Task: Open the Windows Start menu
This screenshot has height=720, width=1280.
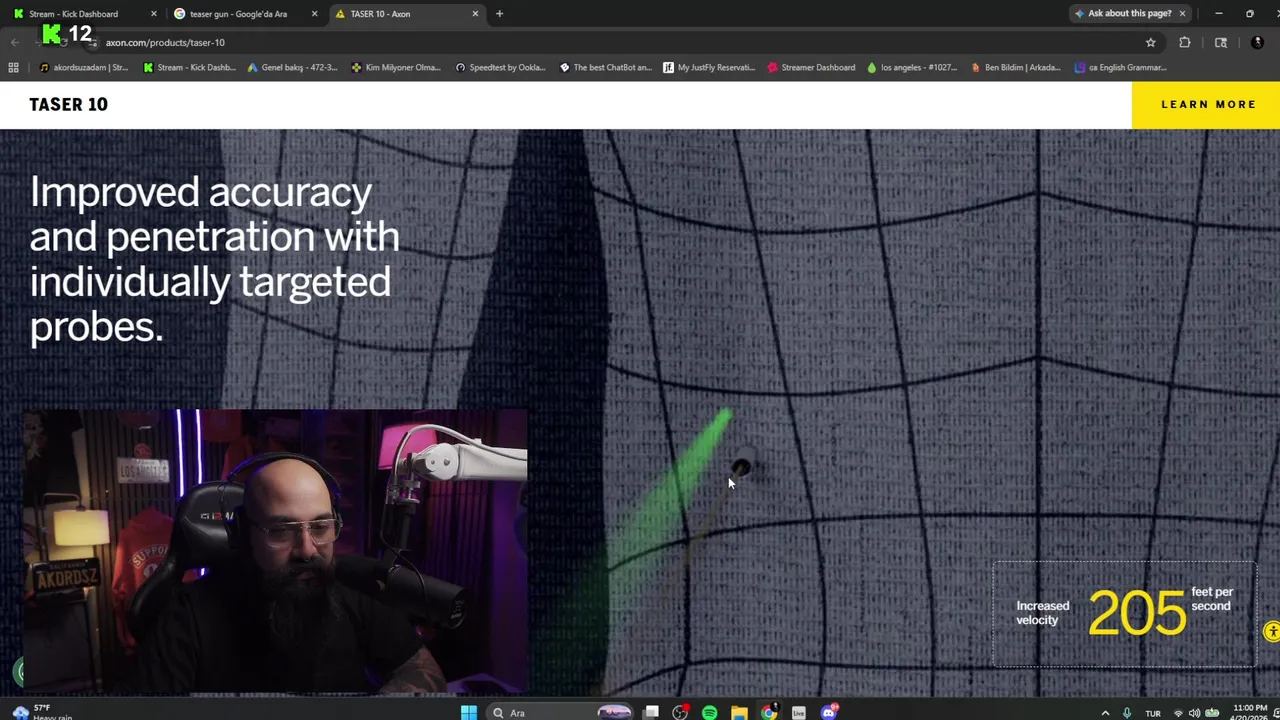Action: tap(468, 712)
